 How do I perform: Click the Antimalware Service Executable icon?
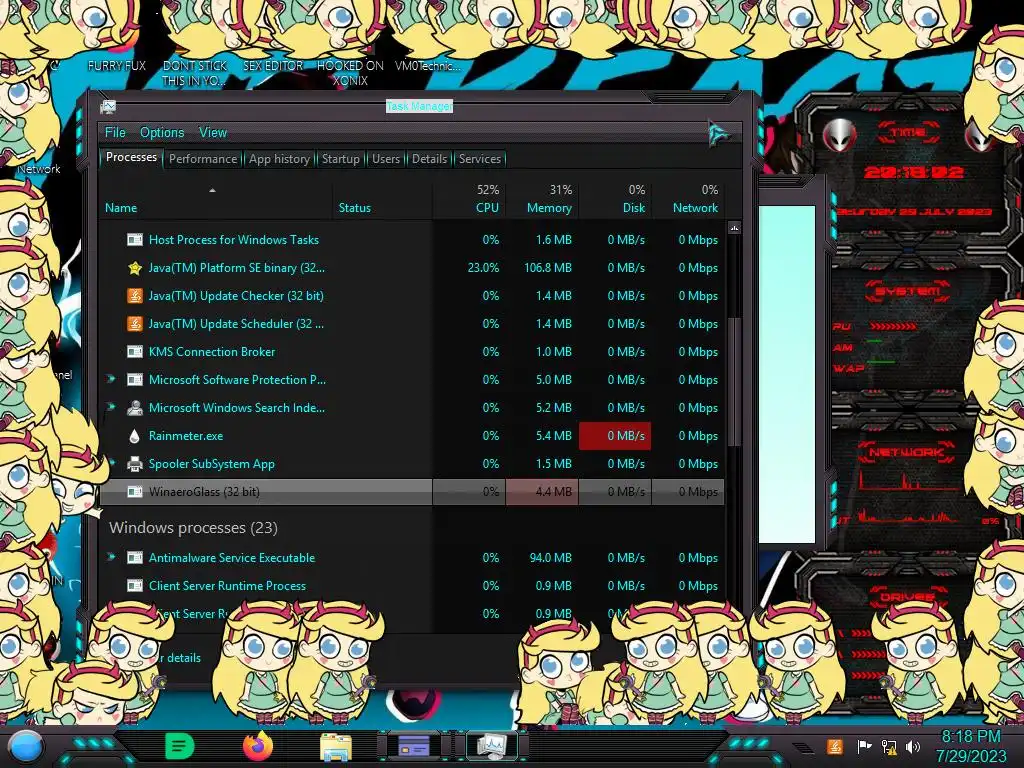pos(135,558)
